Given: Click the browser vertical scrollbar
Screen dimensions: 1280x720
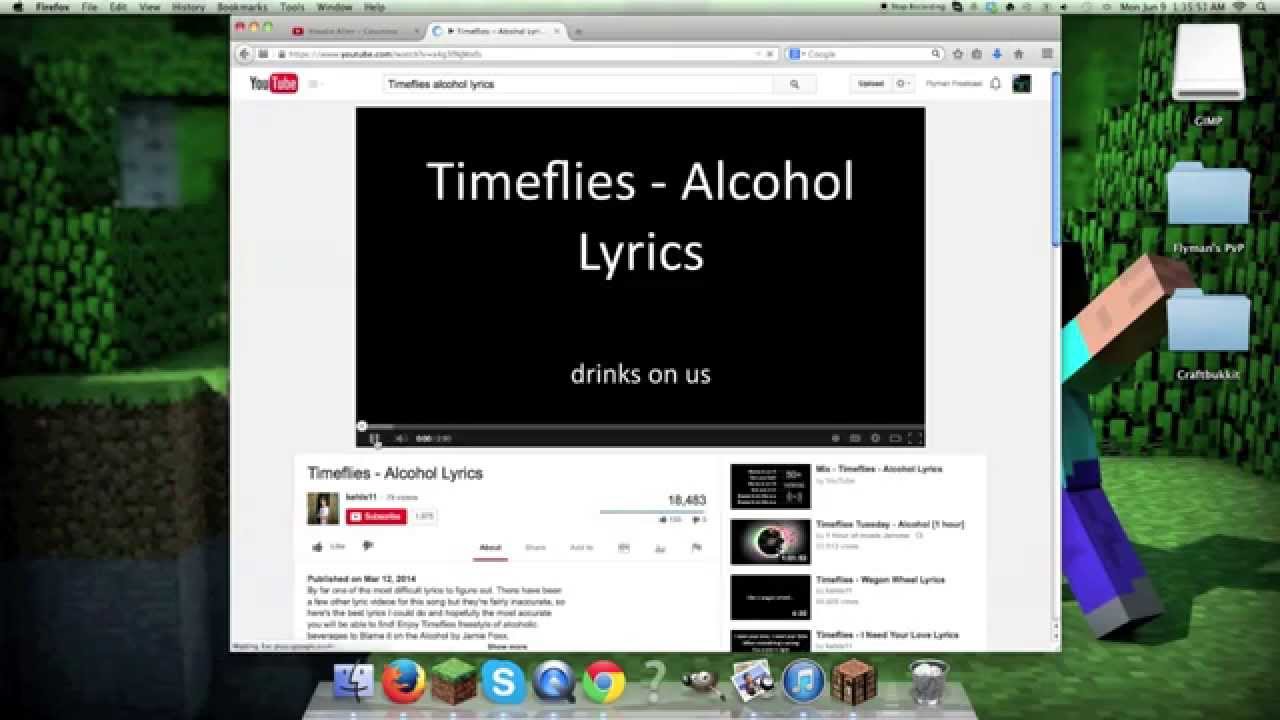Looking at the screenshot, I should 1055,160.
